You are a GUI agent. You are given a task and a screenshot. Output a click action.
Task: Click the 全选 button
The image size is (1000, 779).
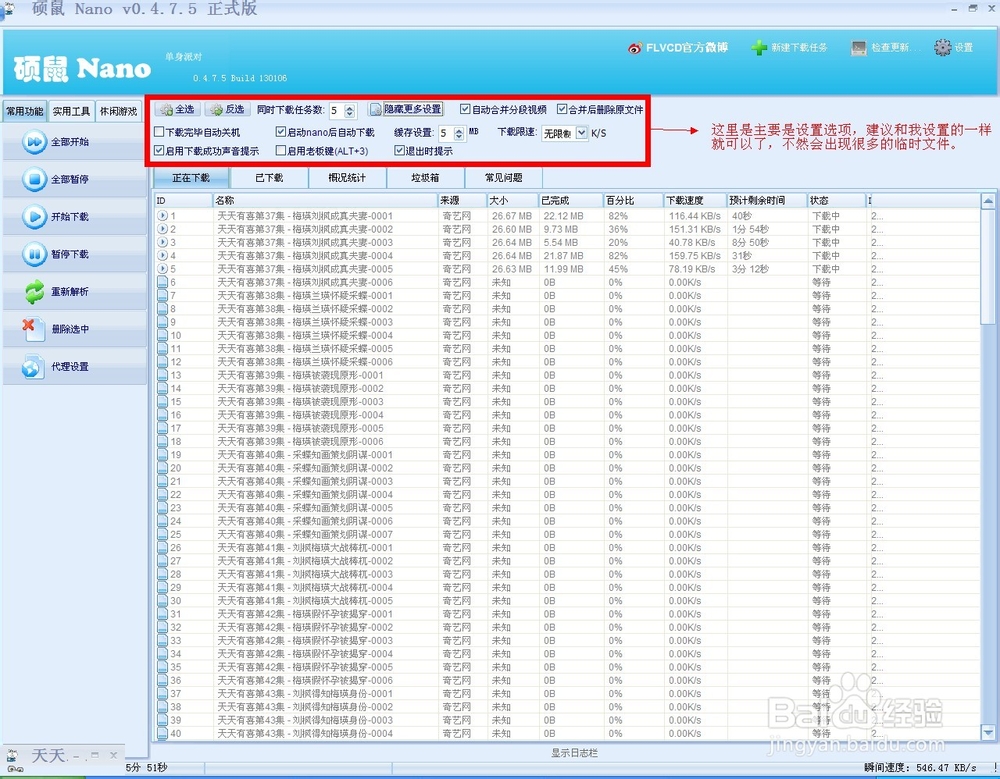point(177,110)
